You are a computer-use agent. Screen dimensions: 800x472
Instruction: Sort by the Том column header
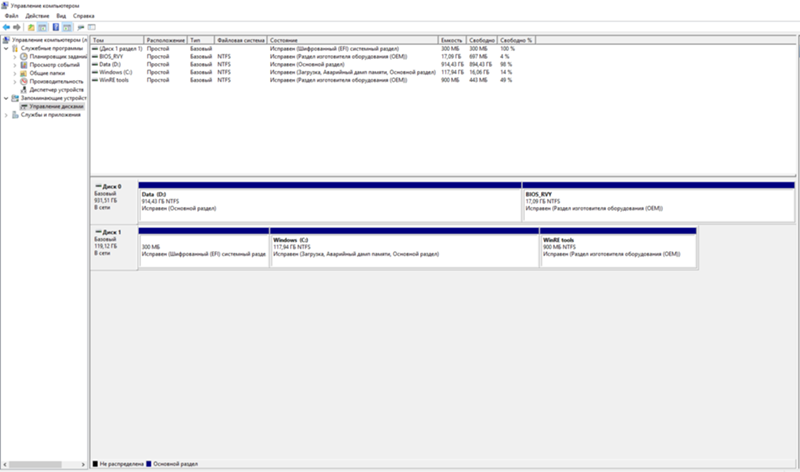click(x=117, y=40)
